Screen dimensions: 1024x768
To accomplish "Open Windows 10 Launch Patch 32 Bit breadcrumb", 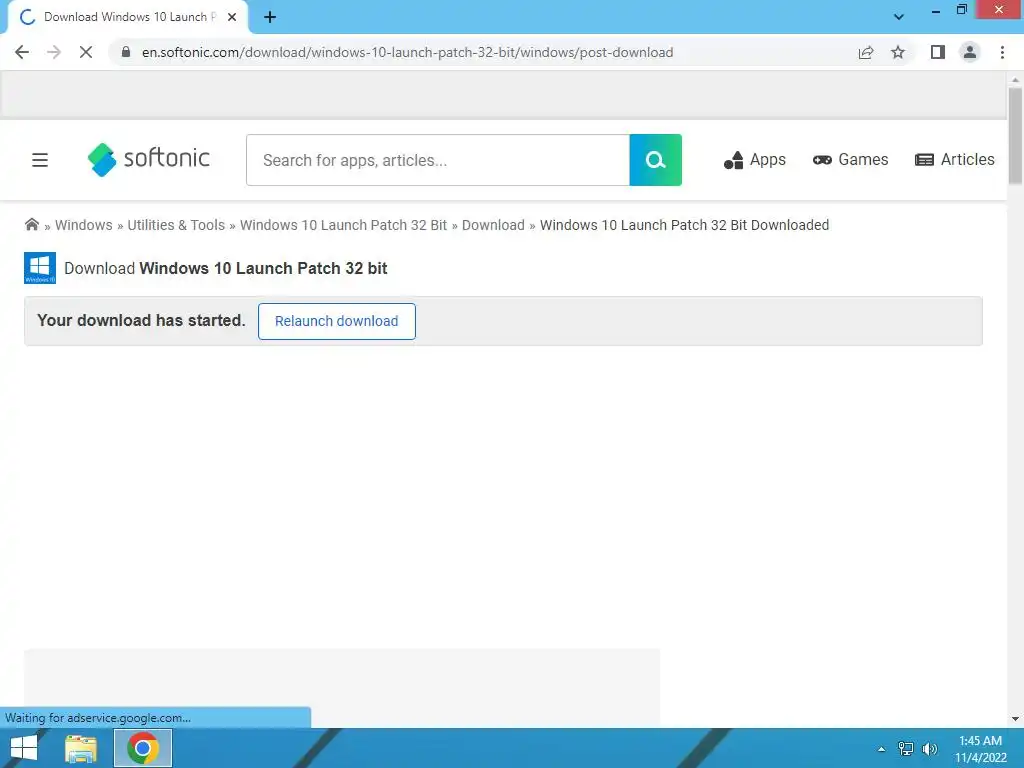I will pos(344,225).
